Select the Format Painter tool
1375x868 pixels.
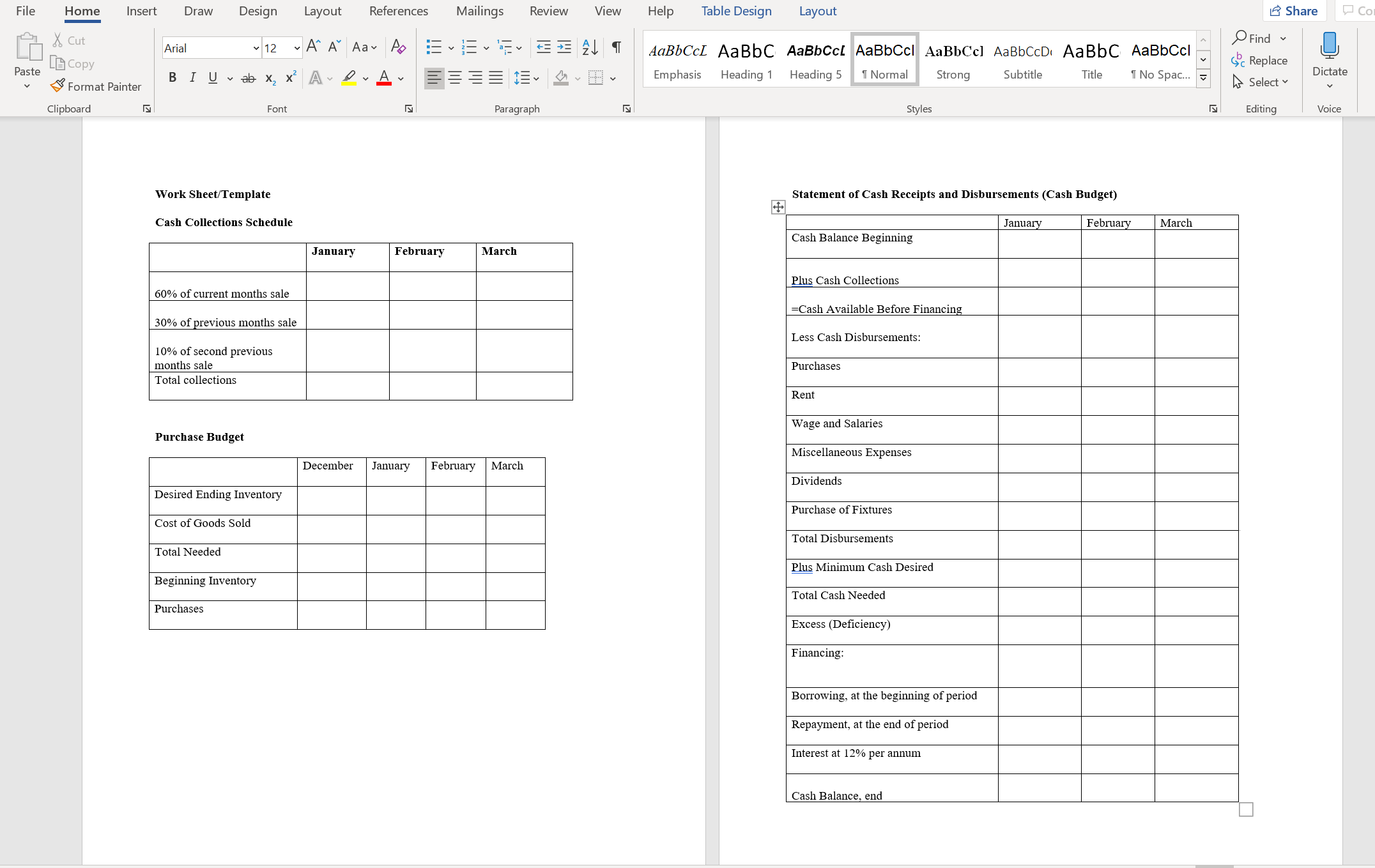click(x=96, y=86)
